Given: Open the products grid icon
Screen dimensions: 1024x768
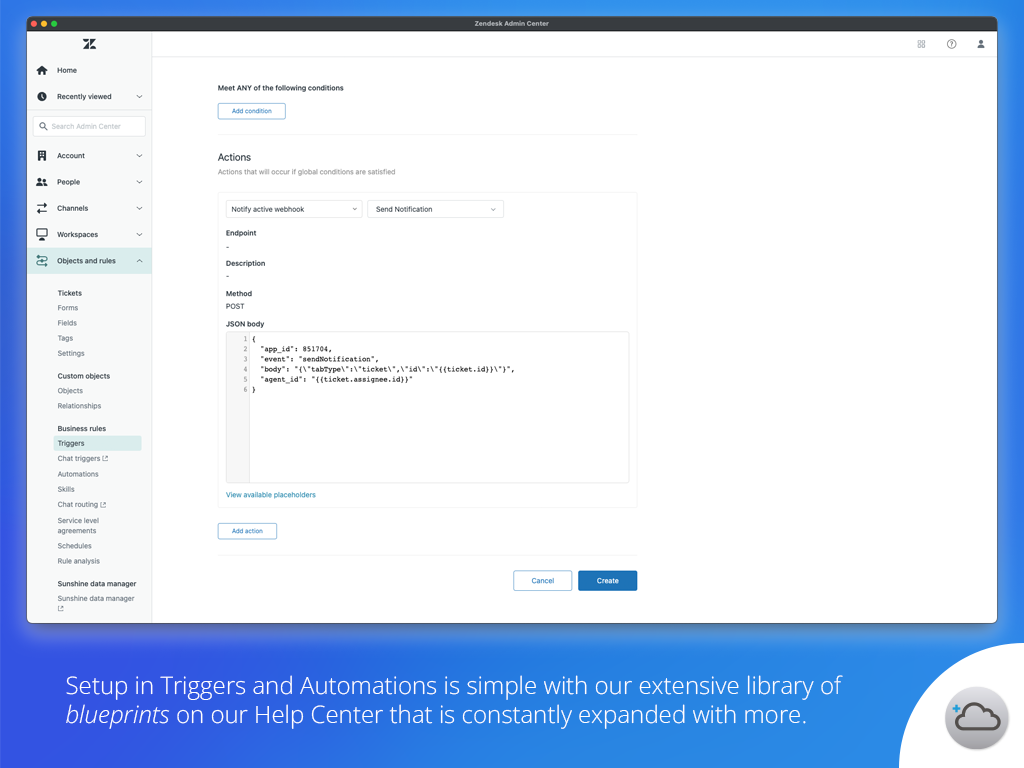Looking at the screenshot, I should click(921, 44).
